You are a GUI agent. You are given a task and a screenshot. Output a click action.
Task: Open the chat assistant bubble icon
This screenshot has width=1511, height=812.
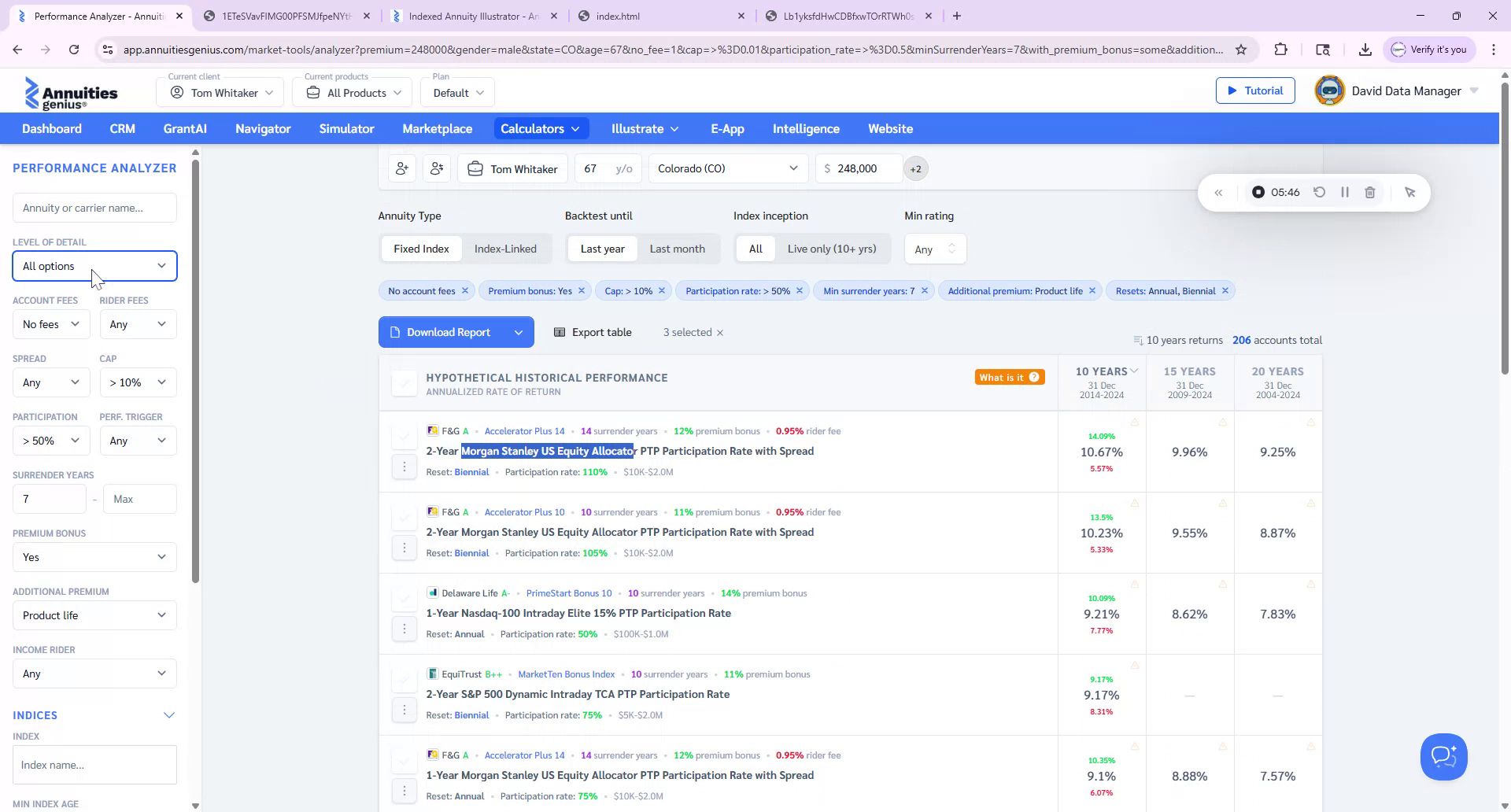(x=1443, y=756)
